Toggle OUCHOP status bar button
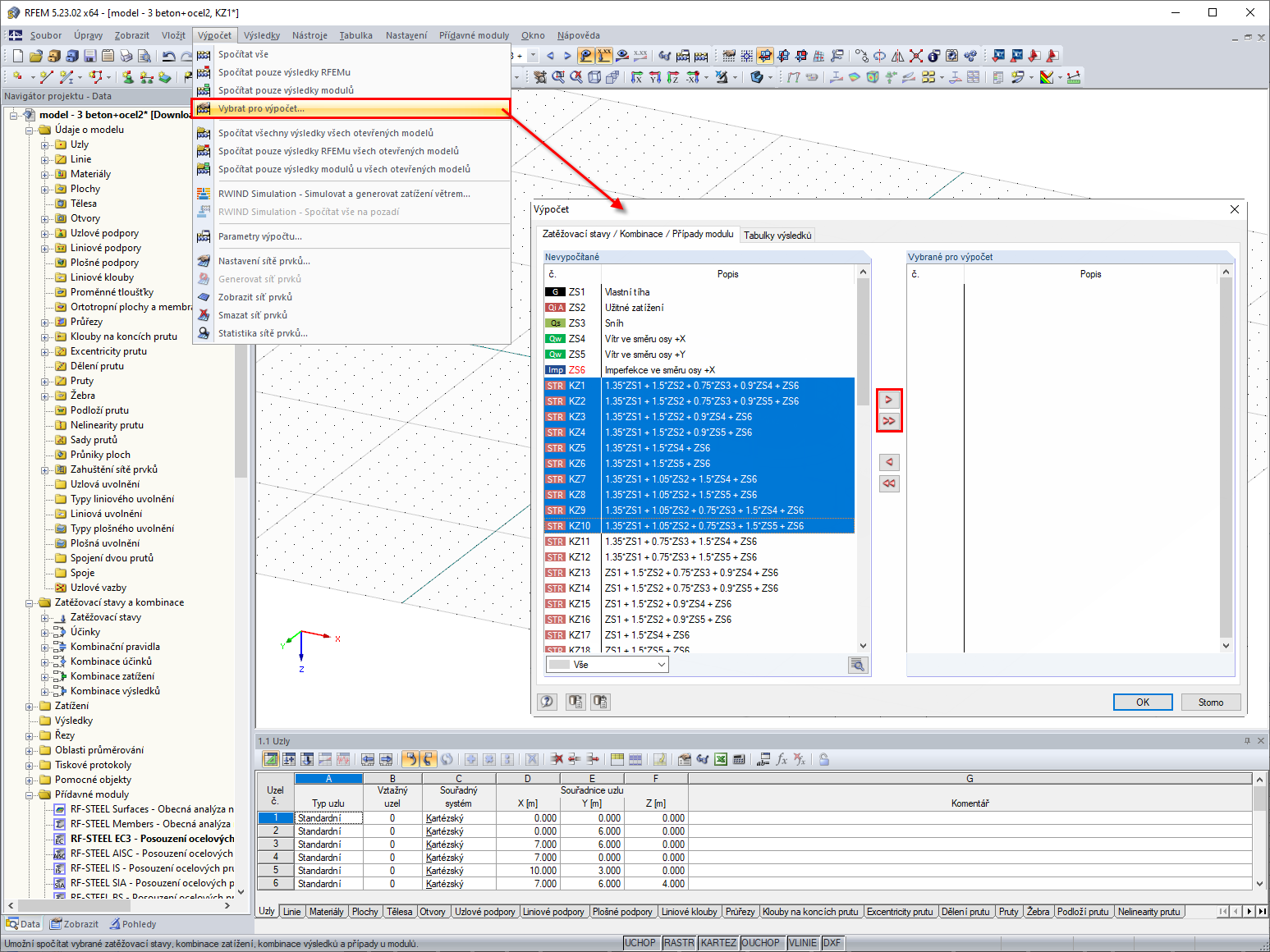The image size is (1270, 952). (x=761, y=943)
